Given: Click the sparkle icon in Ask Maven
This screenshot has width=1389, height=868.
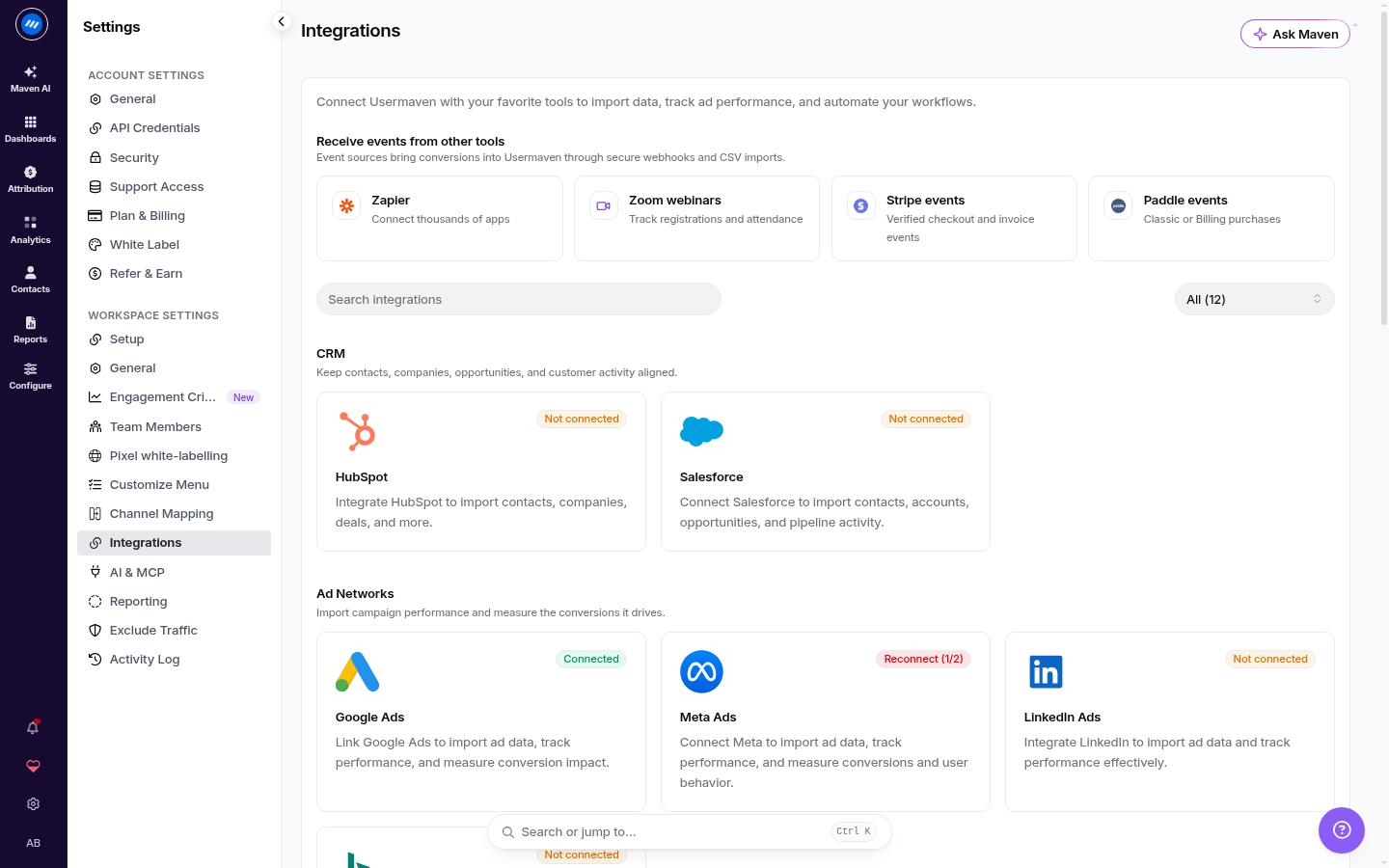Looking at the screenshot, I should tap(1260, 34).
